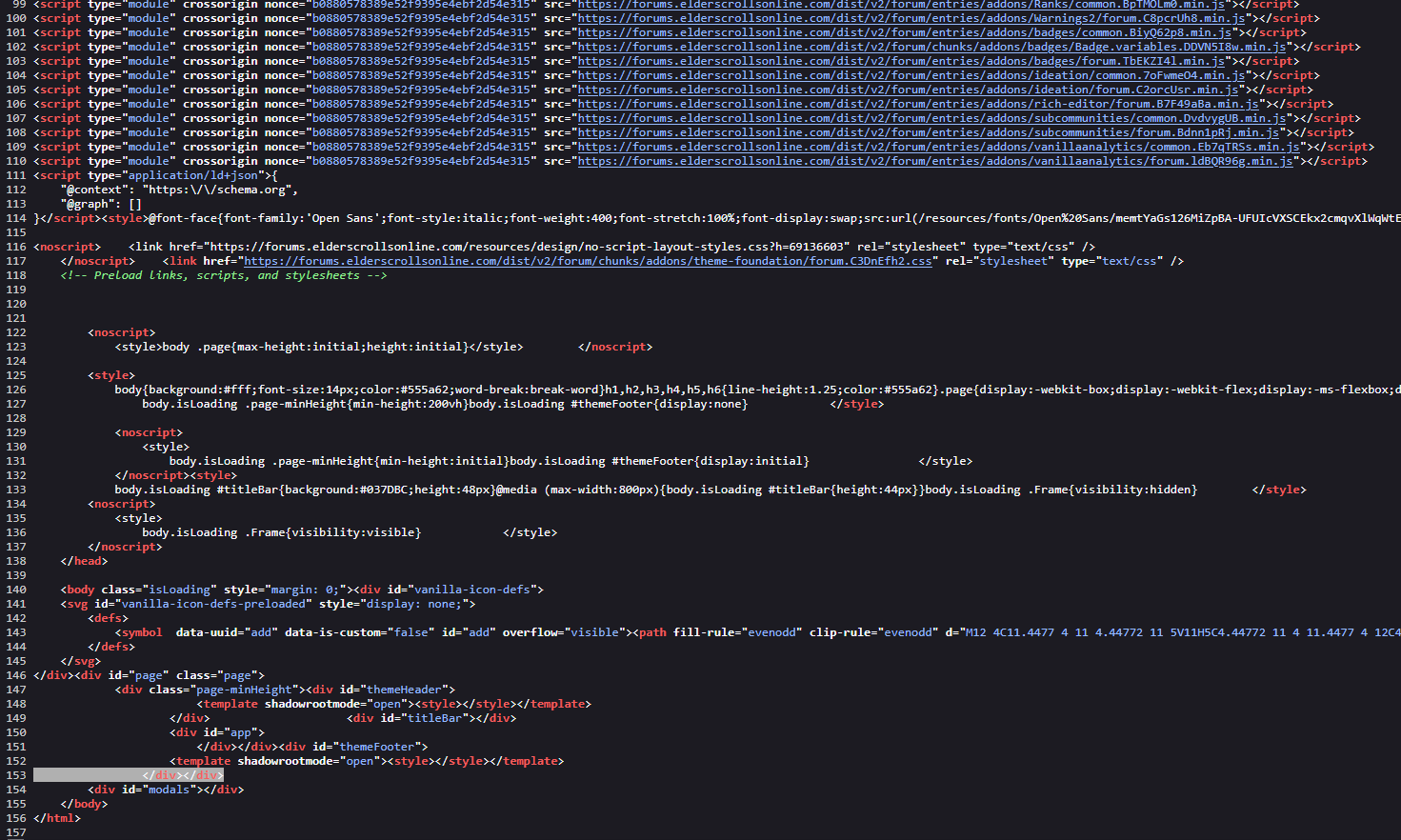Click the template shadowrootmode line under themeFooter
This screenshot has height=840, width=1401.
367,761
